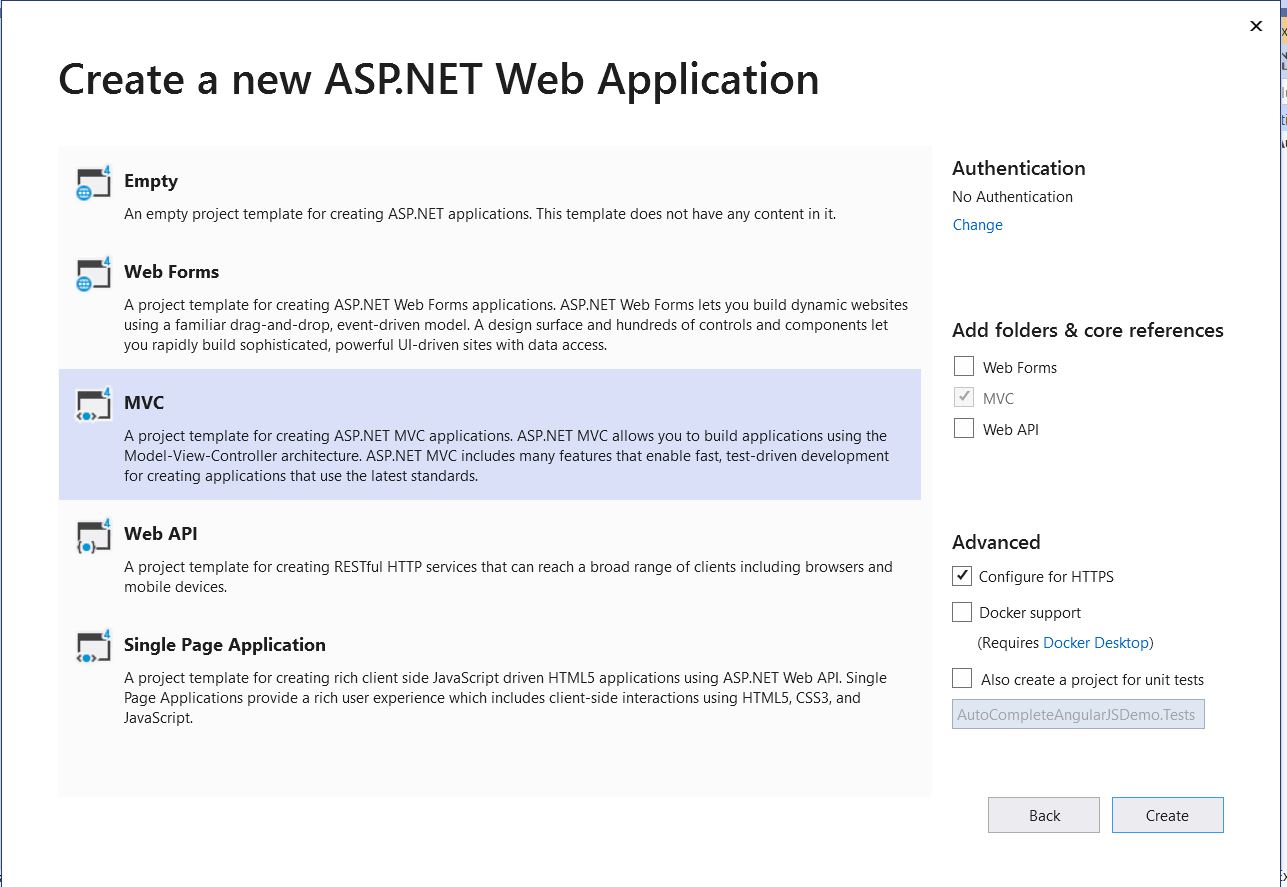Select the Web Forms template title
This screenshot has width=1287, height=887.
(x=171, y=272)
